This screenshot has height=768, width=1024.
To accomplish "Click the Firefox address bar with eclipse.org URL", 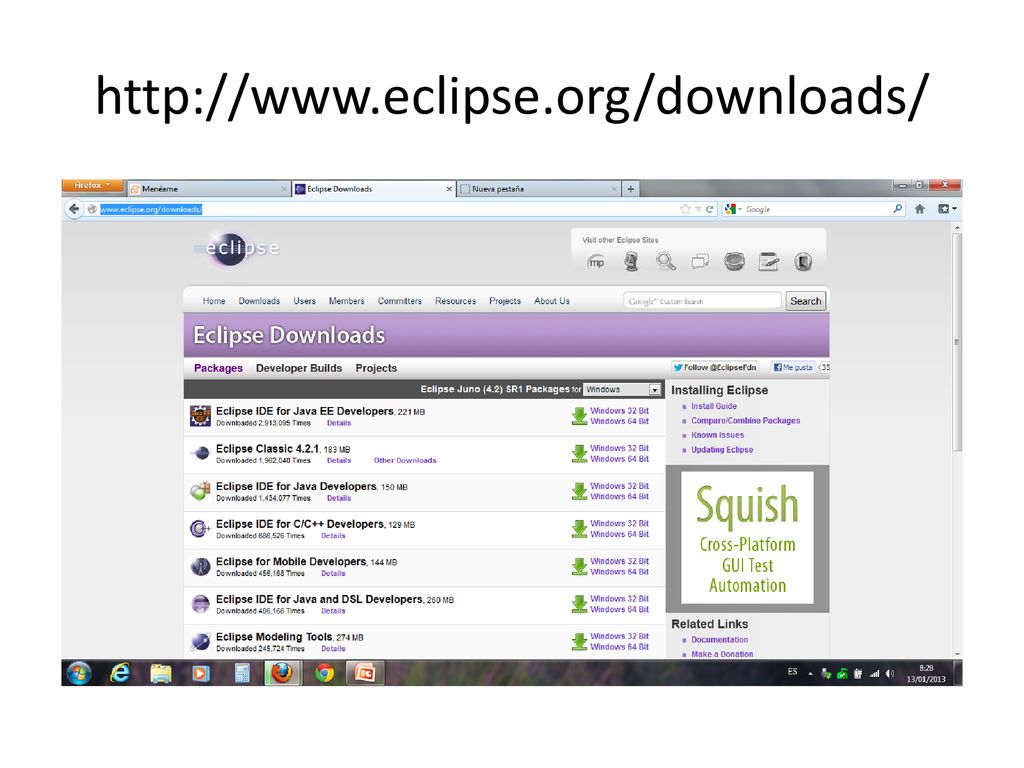I will coord(387,209).
